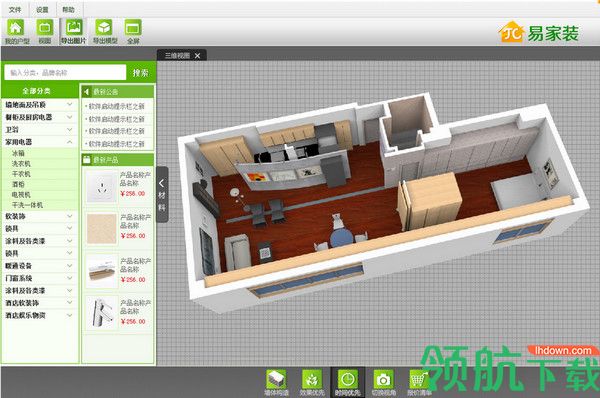Select 电视机 subcategory
This screenshot has width=600, height=398.
coord(21,194)
